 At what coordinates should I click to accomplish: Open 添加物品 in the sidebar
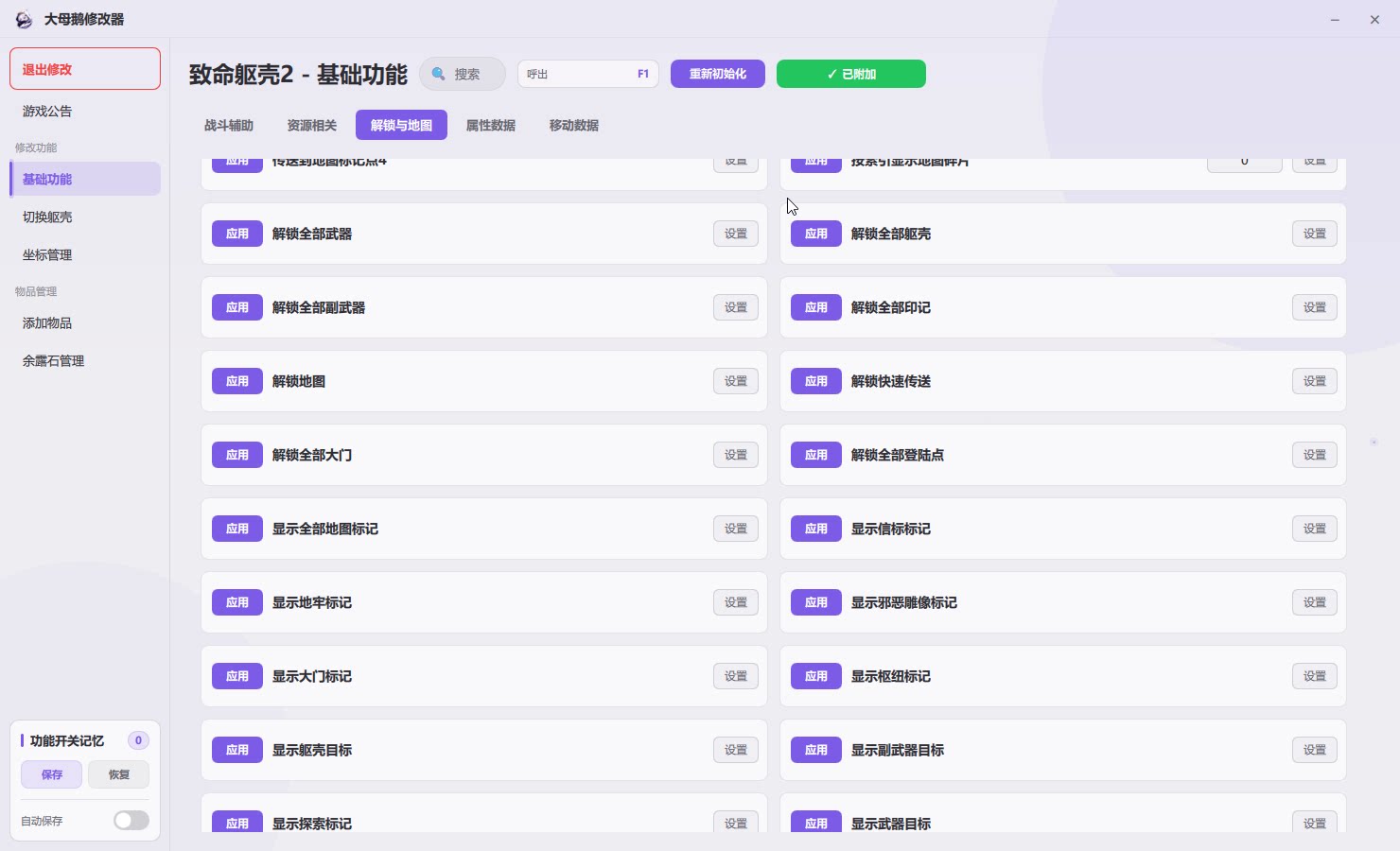point(85,322)
